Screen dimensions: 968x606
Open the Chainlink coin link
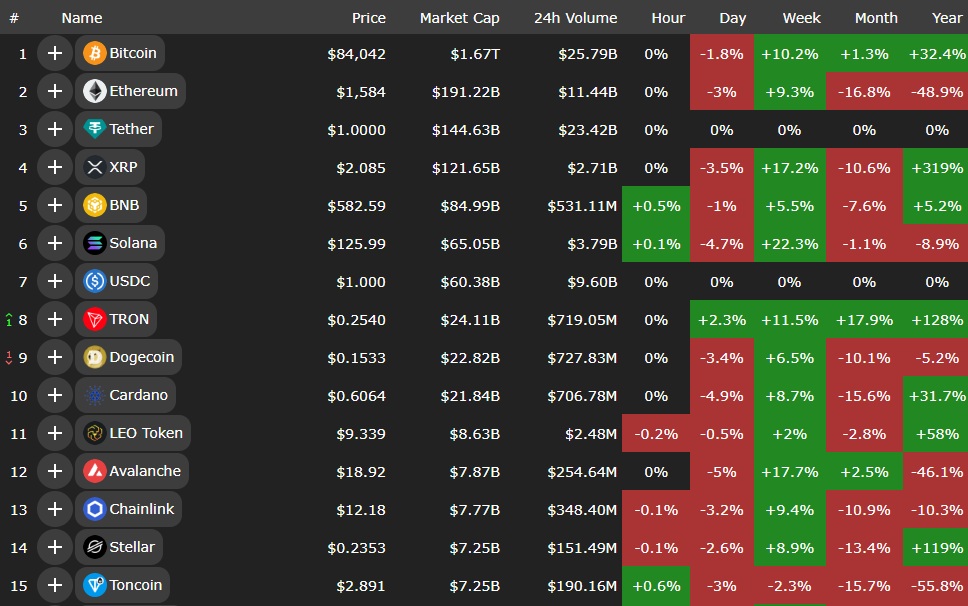pyautogui.click(x=141, y=509)
